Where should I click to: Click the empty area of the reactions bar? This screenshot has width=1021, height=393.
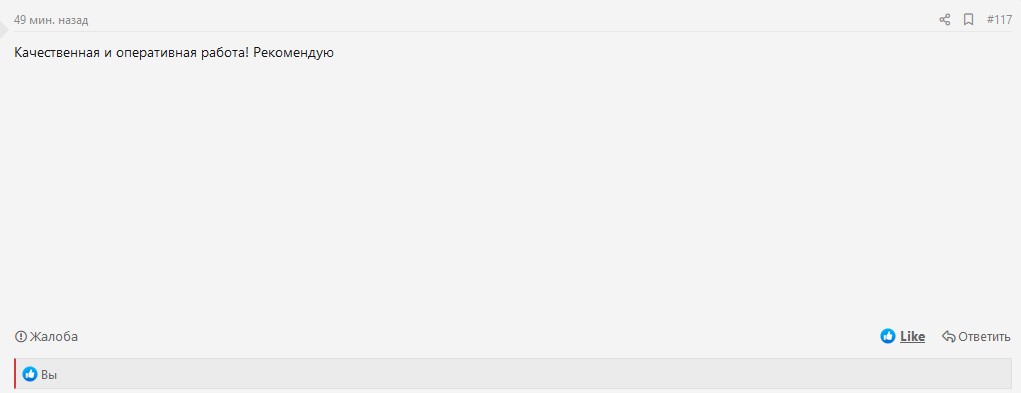[521, 374]
